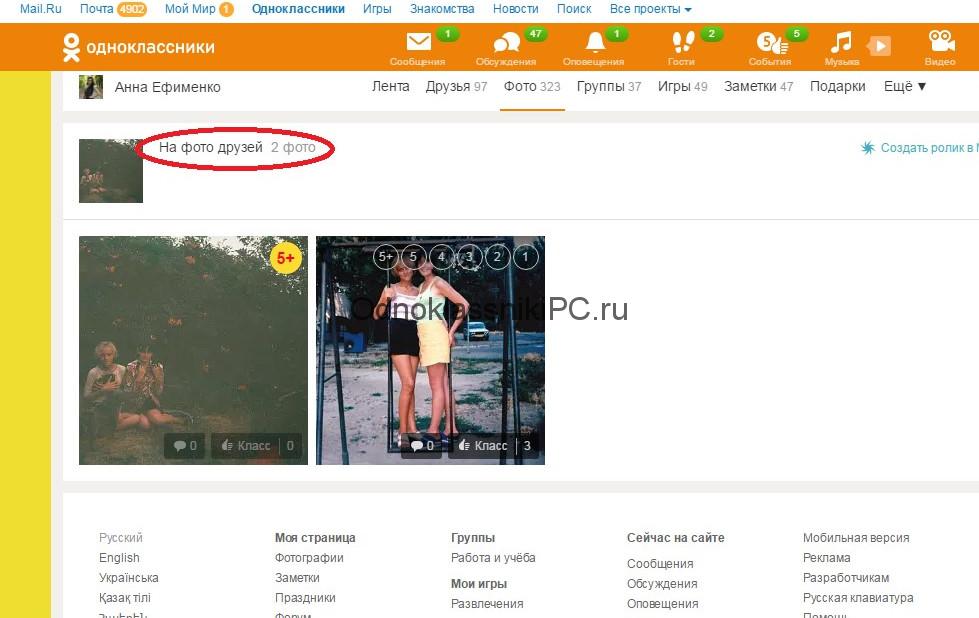Open footer link Реклама
Screen dimensions: 979x618
[x=827, y=557]
